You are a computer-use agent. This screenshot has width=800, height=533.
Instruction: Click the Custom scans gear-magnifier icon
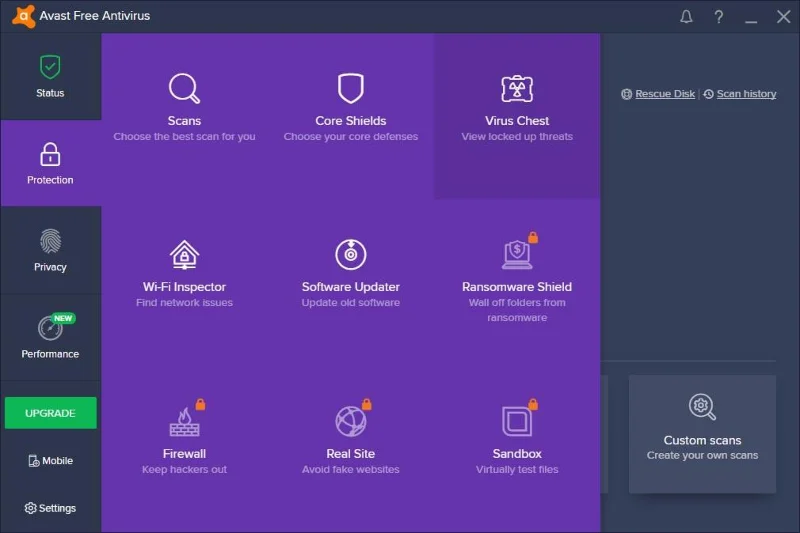click(702, 407)
